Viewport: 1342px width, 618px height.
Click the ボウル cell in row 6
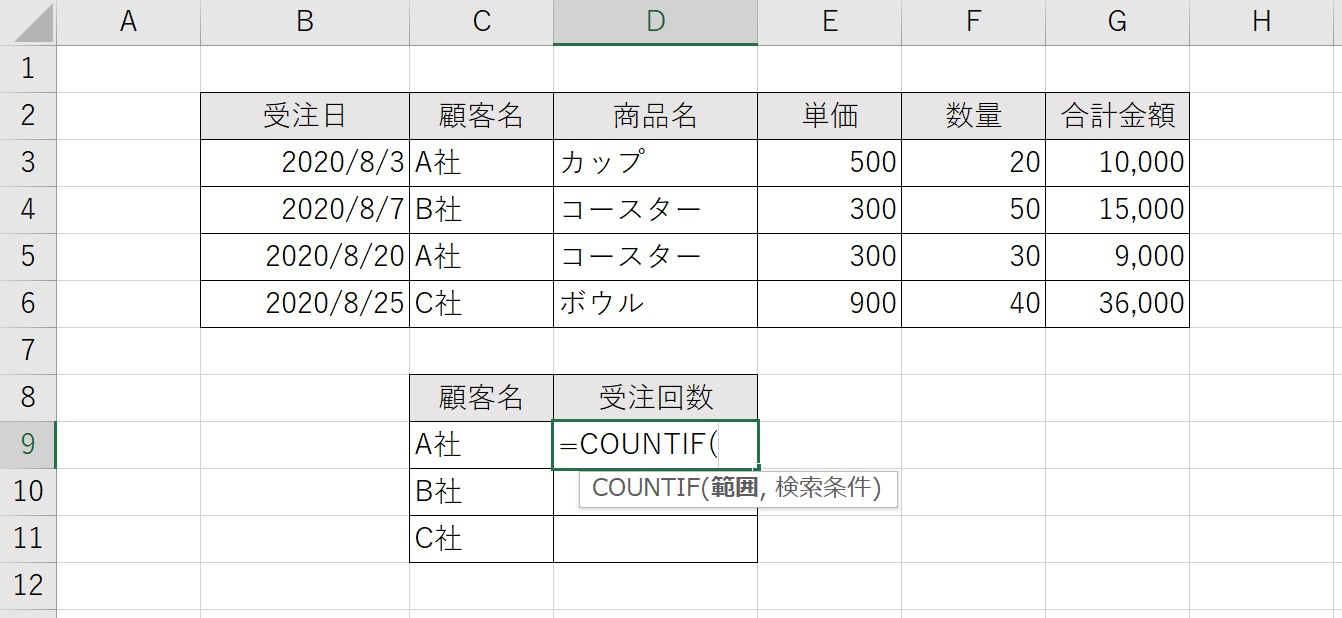pos(655,304)
